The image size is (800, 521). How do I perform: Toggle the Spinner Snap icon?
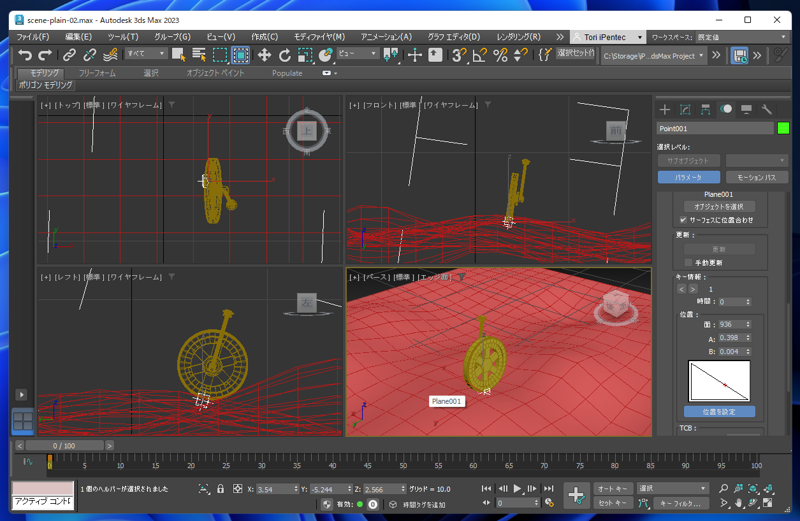click(520, 55)
